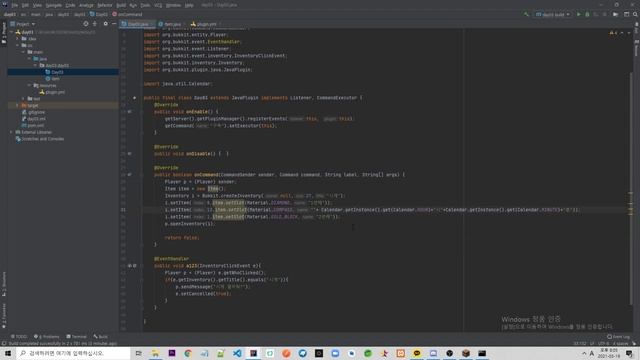Viewport: 640px width, 360px height.
Task: Open the File menu
Action: coord(15,5)
